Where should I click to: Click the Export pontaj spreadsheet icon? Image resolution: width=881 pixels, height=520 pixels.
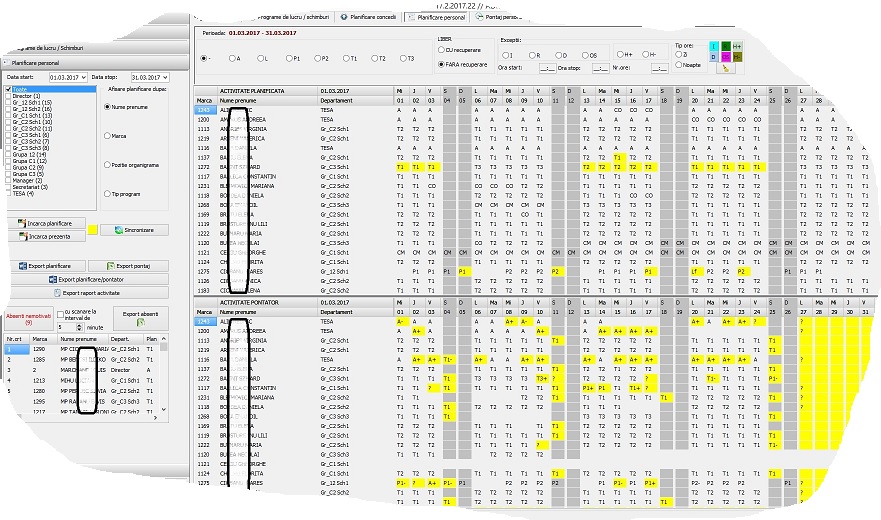(111, 266)
